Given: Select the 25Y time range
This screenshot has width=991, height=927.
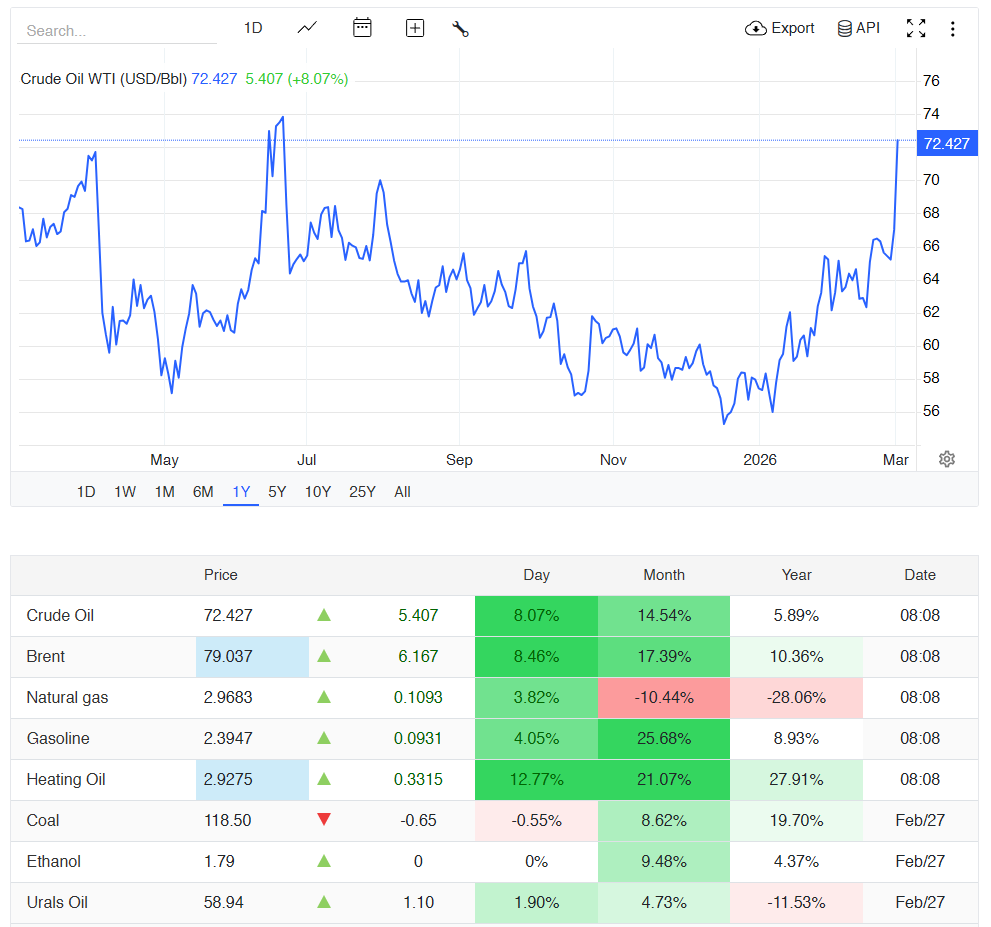Looking at the screenshot, I should [362, 491].
